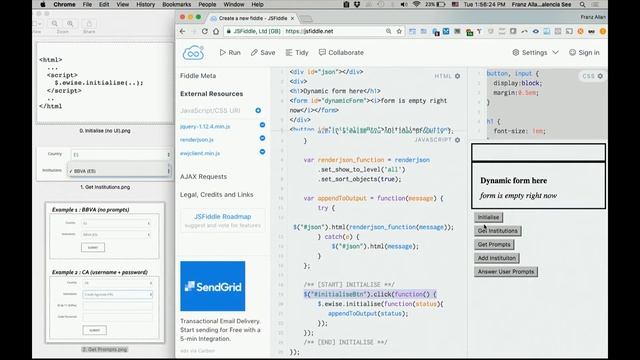Open CSS panel settings gear
Screen dimensions: 640x360
tap(600, 76)
